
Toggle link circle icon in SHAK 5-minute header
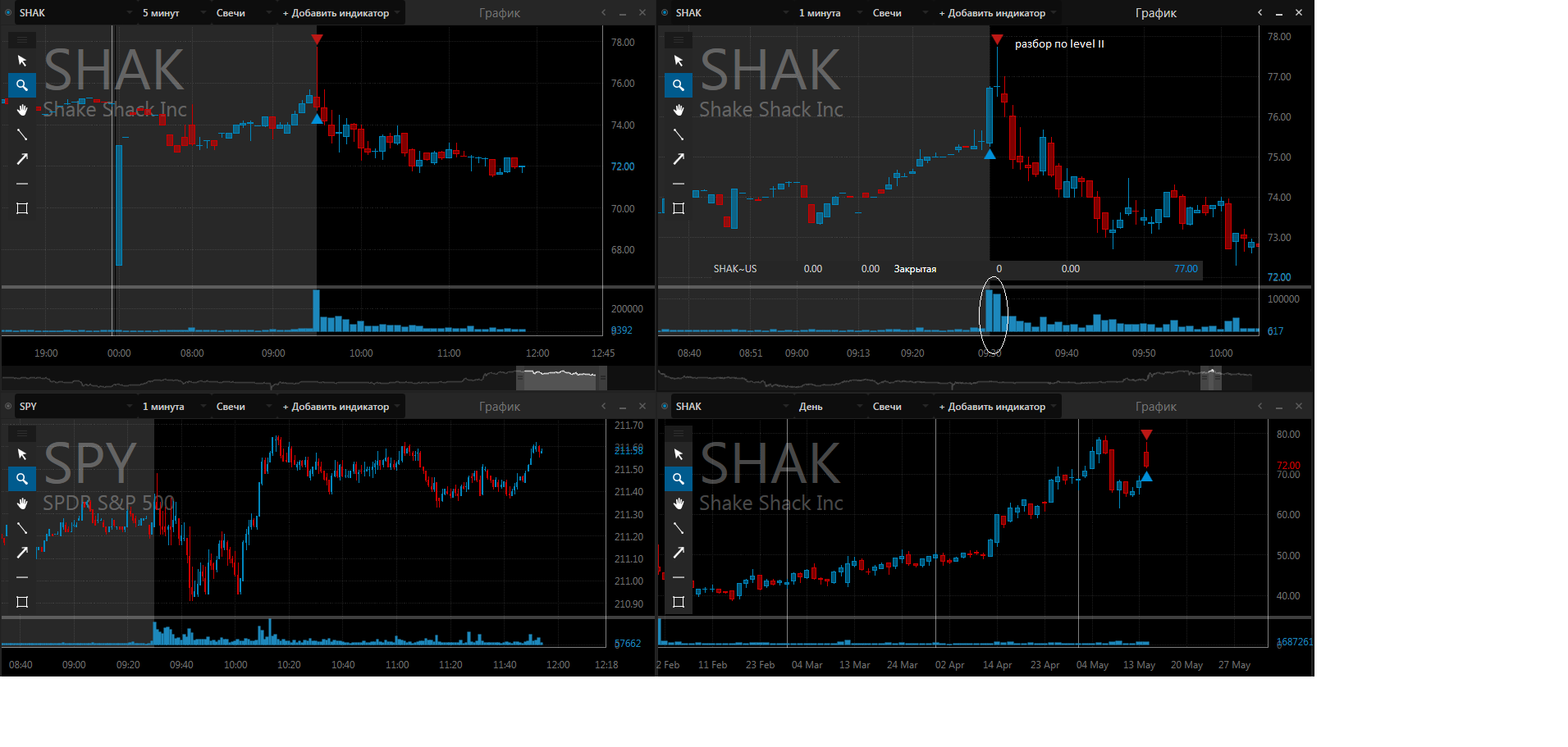coord(8,13)
